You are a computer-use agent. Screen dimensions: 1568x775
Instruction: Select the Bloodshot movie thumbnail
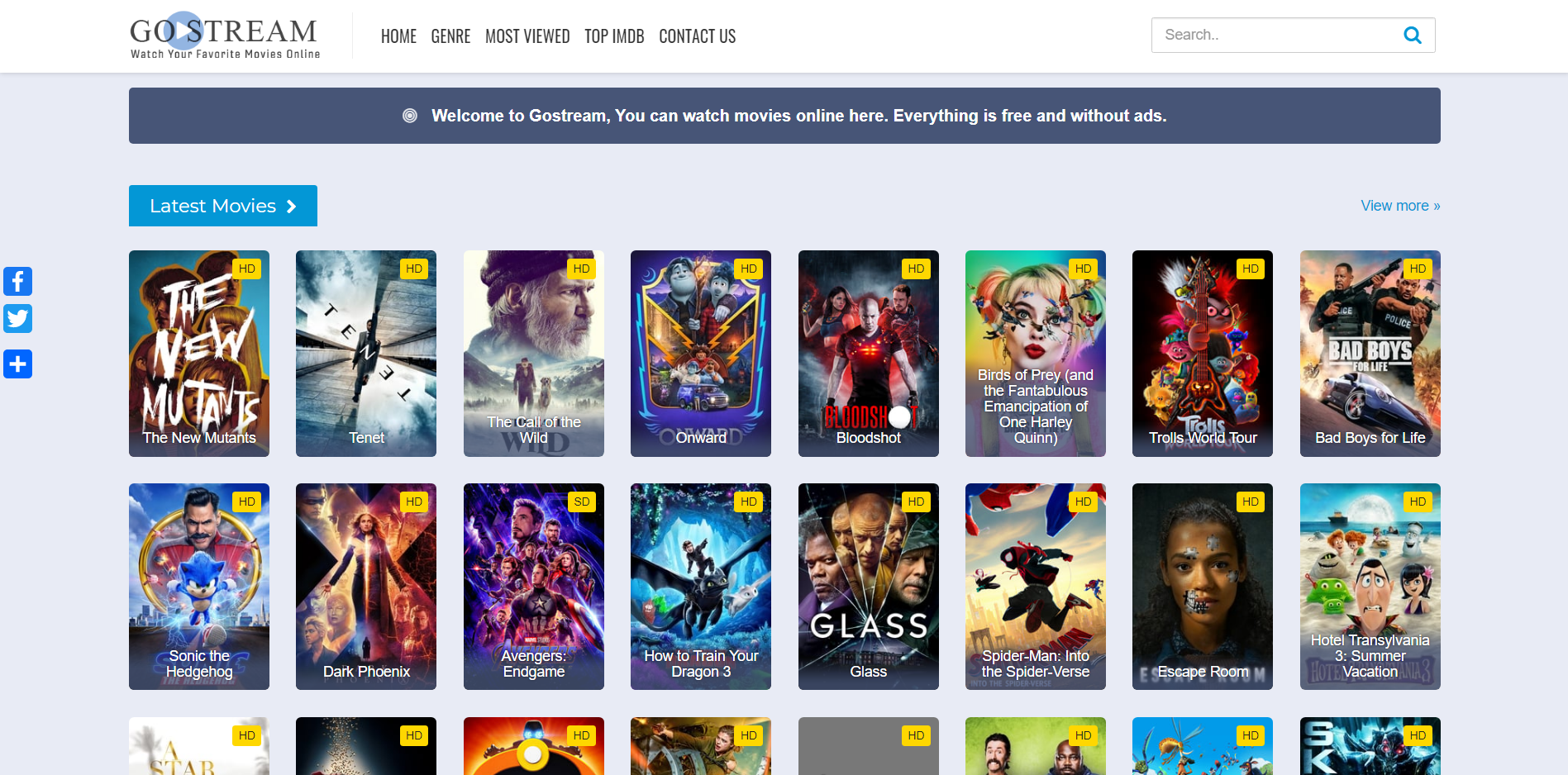pos(868,354)
